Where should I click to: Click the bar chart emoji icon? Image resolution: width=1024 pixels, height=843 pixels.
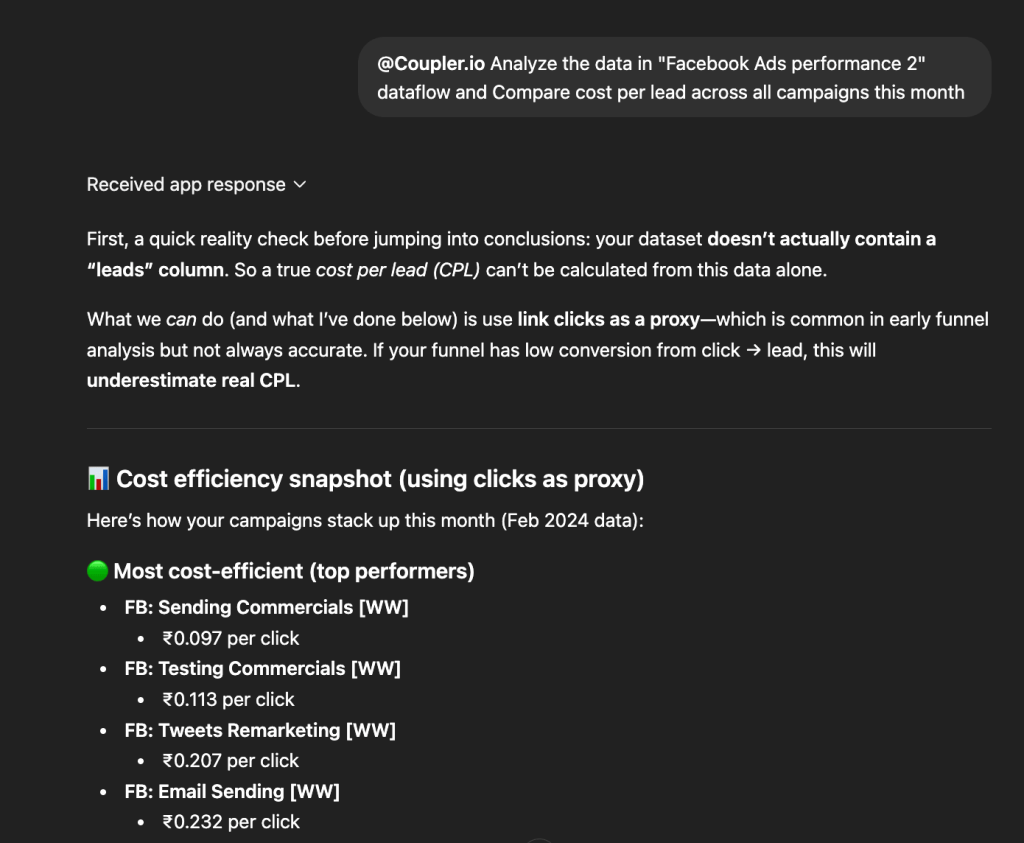(97, 479)
